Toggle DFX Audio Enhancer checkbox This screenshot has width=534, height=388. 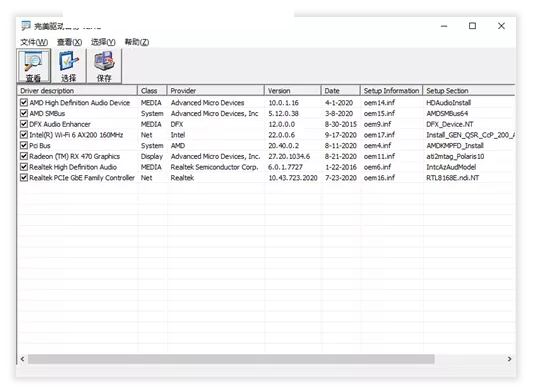(24, 124)
